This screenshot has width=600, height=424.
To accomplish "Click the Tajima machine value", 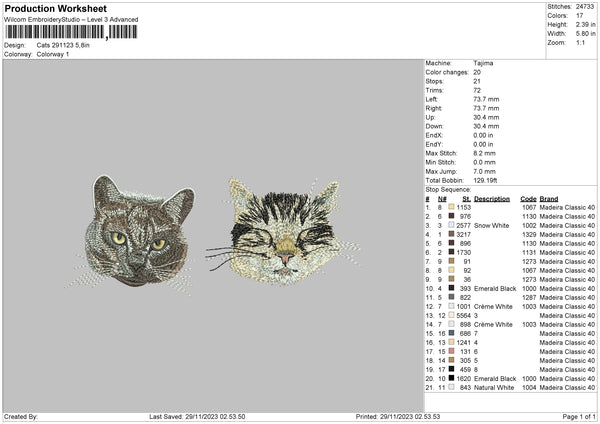I will point(483,63).
